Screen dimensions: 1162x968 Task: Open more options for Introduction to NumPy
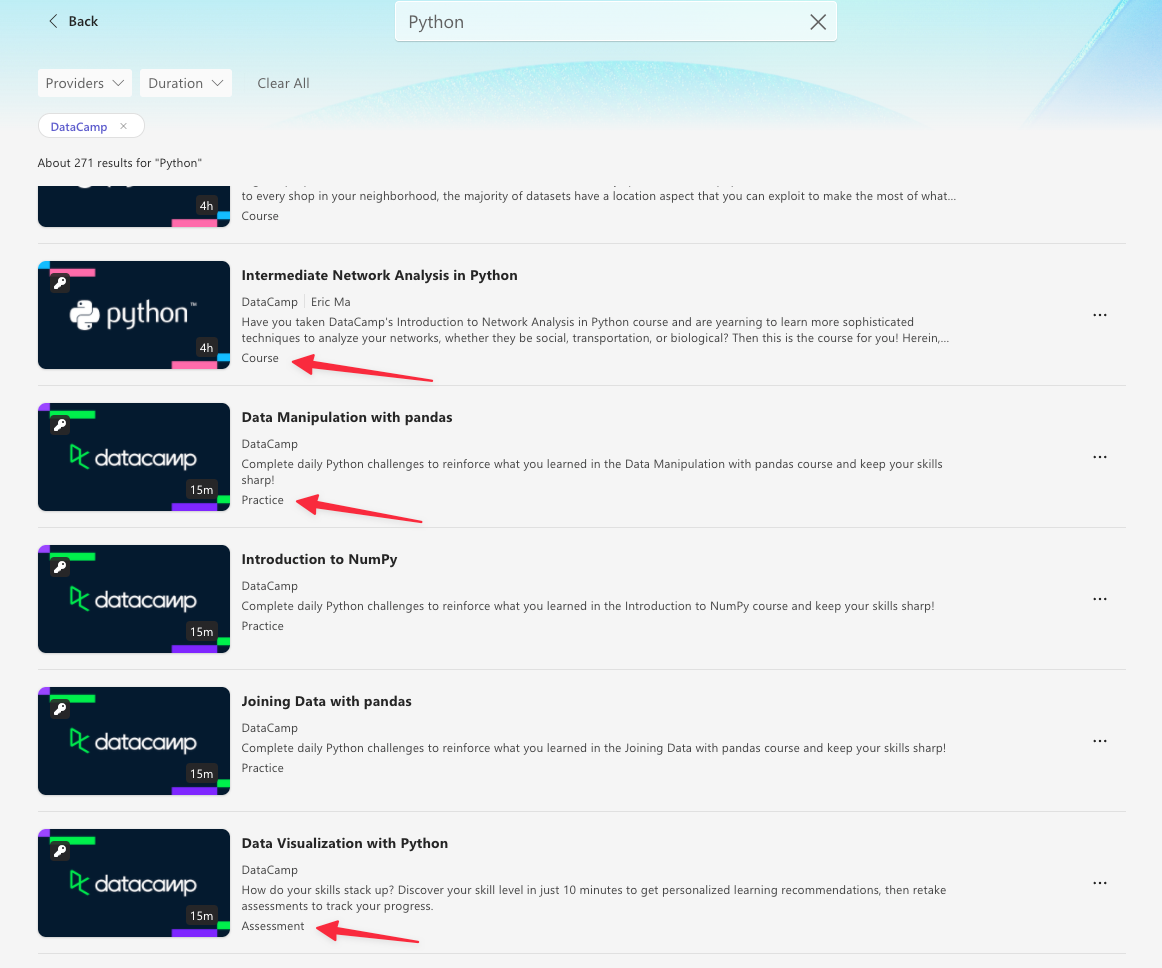pyautogui.click(x=1100, y=599)
